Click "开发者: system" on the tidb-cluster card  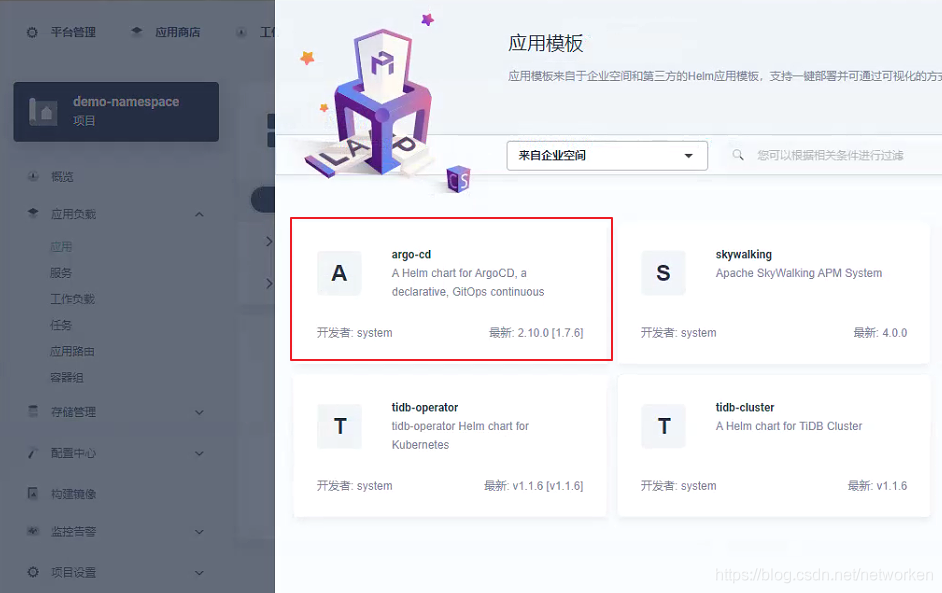[678, 485]
